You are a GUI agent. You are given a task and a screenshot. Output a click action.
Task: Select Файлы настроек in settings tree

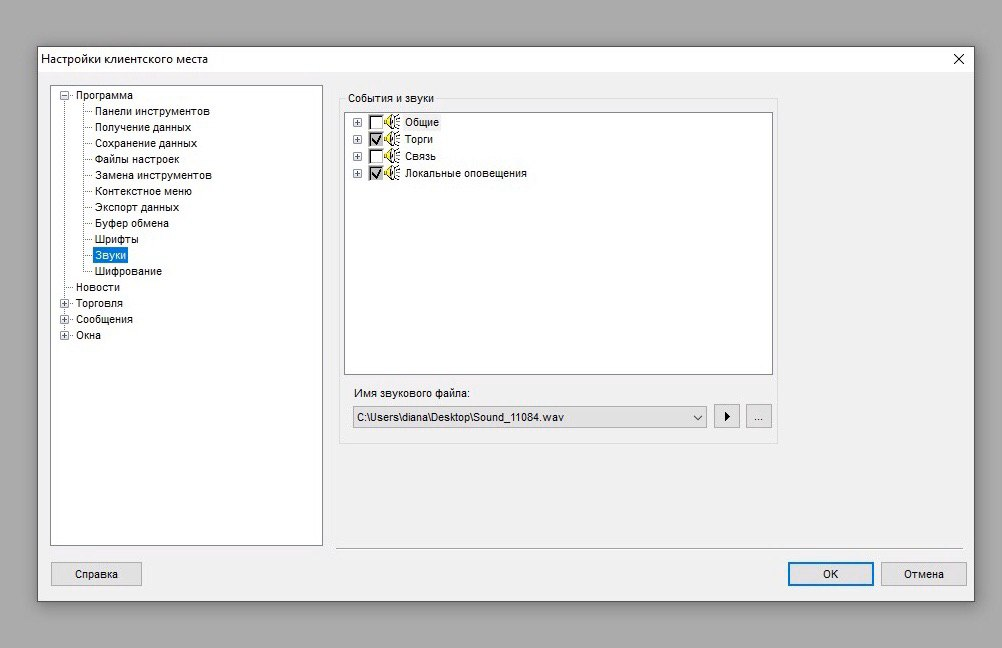137,159
